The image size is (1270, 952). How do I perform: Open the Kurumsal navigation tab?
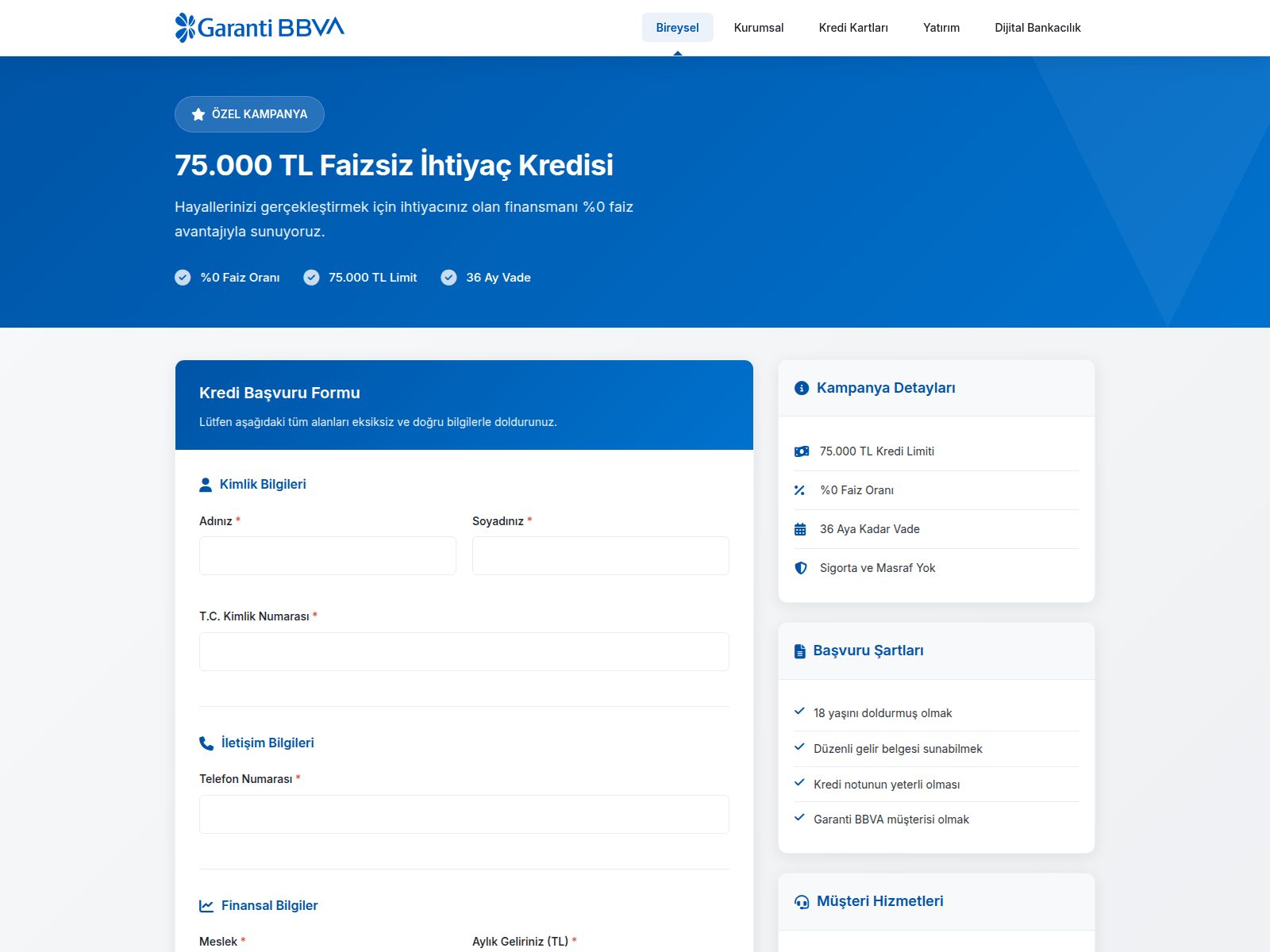759,28
